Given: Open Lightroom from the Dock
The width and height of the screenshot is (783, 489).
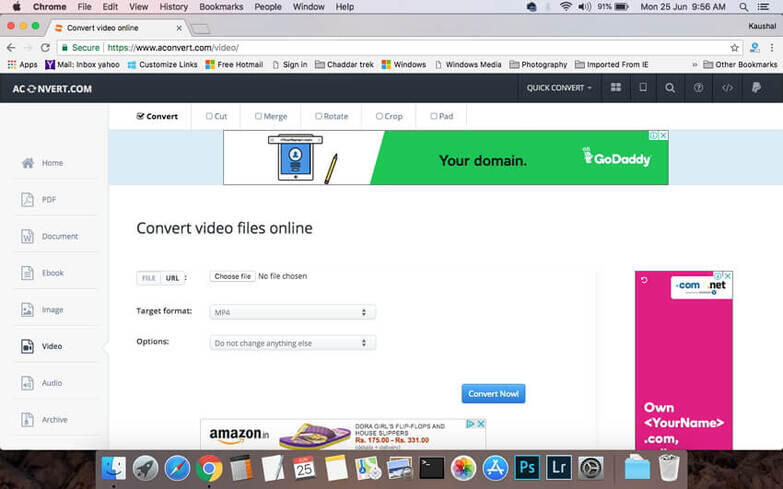Looking at the screenshot, I should tap(559, 468).
